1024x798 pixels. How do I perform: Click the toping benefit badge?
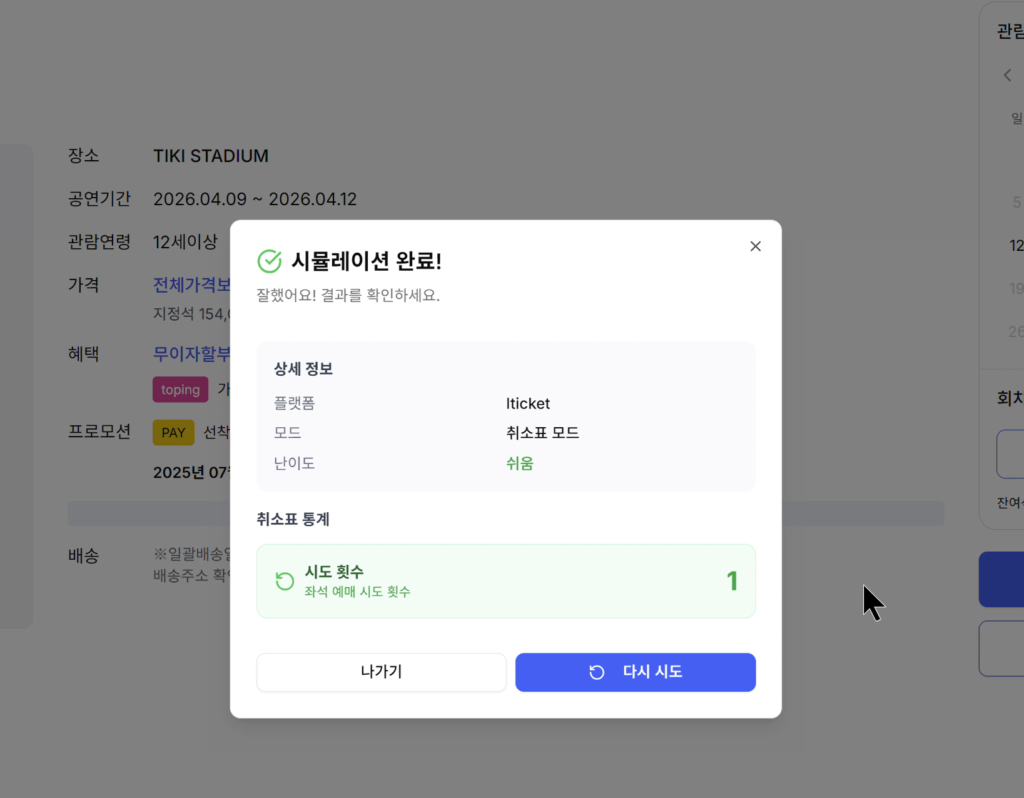point(180,389)
